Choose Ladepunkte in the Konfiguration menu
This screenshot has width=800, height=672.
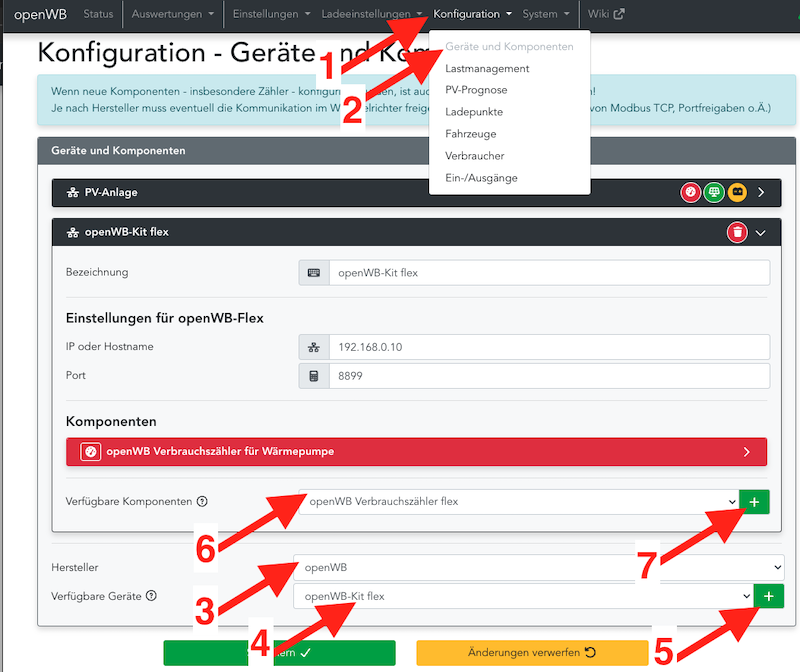coord(474,112)
